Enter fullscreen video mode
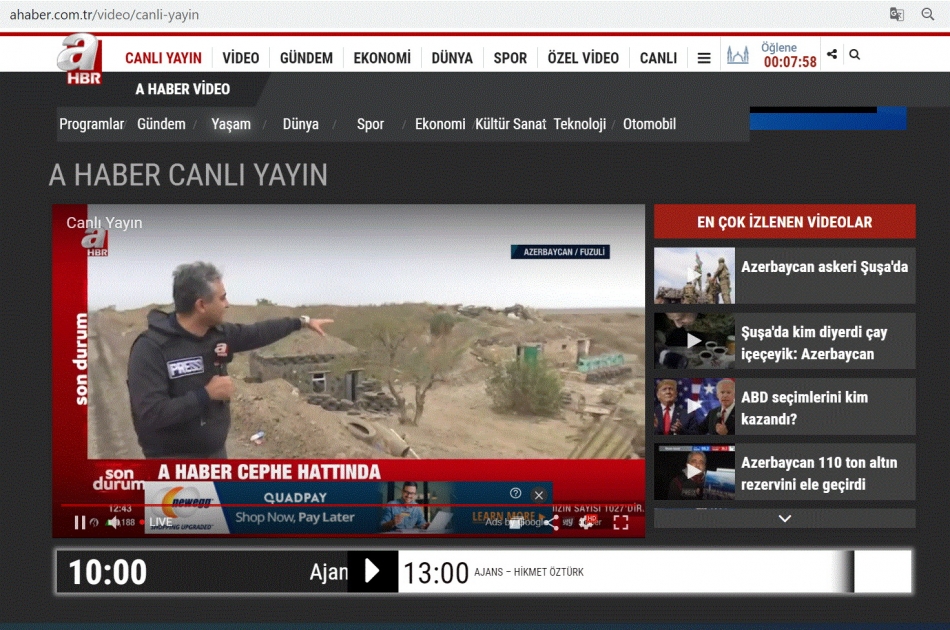The height and width of the screenshot is (630, 950). 621,522
